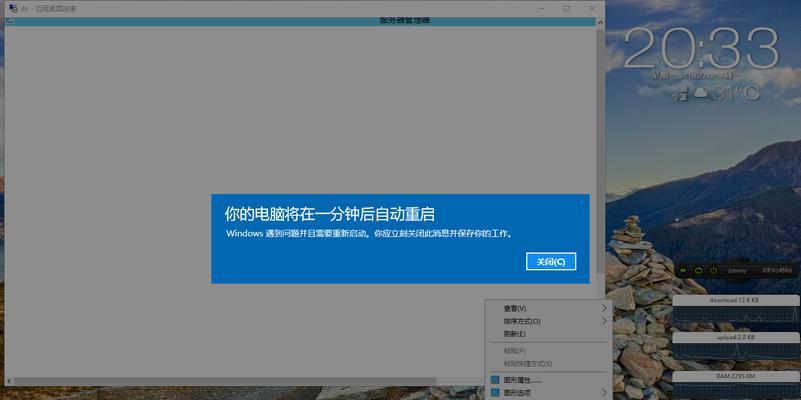Screen dimensions: 801x400
Task: Expand the submenu arrow beside 查看(V)
Action: tap(604, 309)
